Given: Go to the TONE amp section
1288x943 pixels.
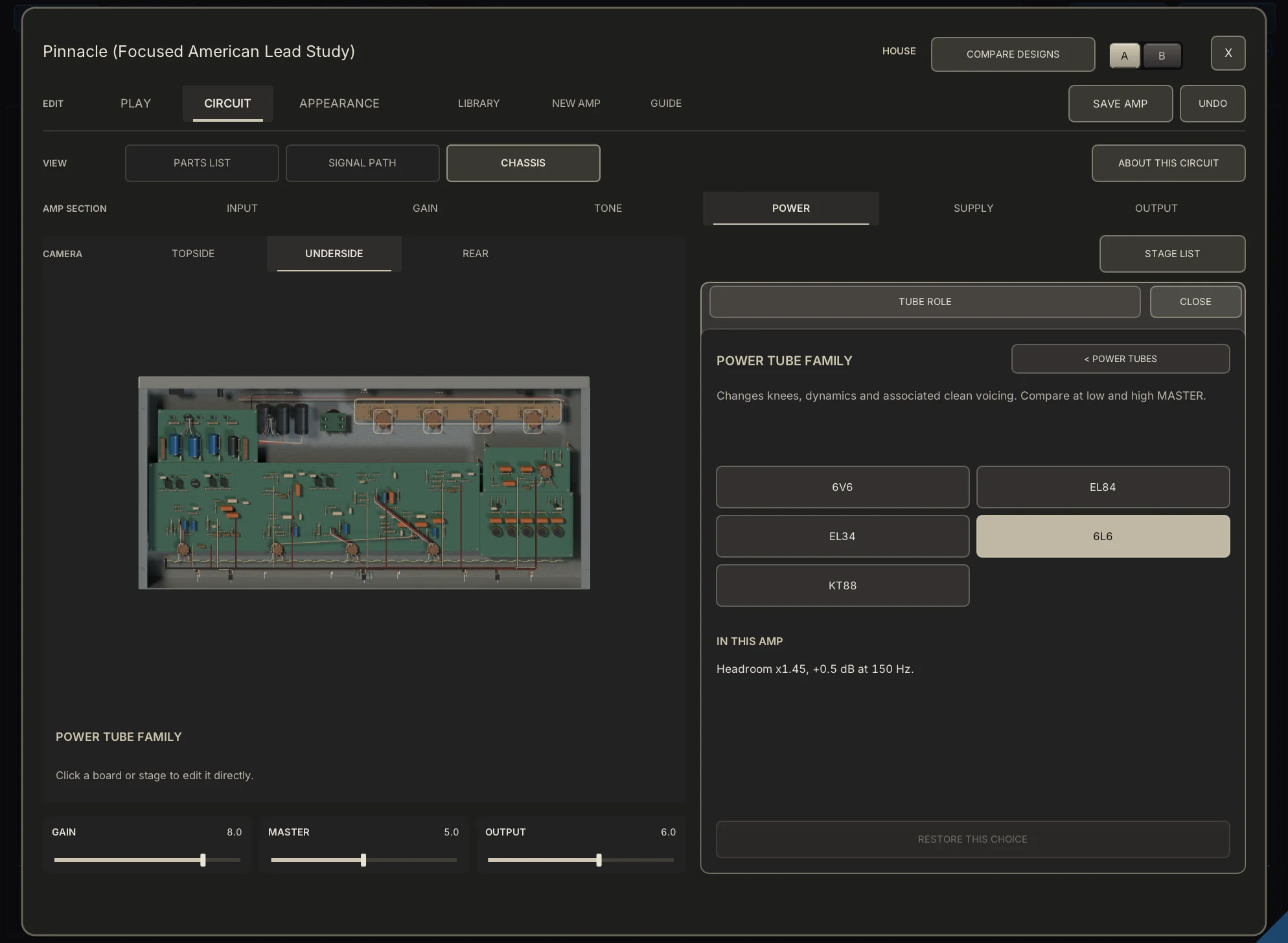Looking at the screenshot, I should (x=608, y=209).
